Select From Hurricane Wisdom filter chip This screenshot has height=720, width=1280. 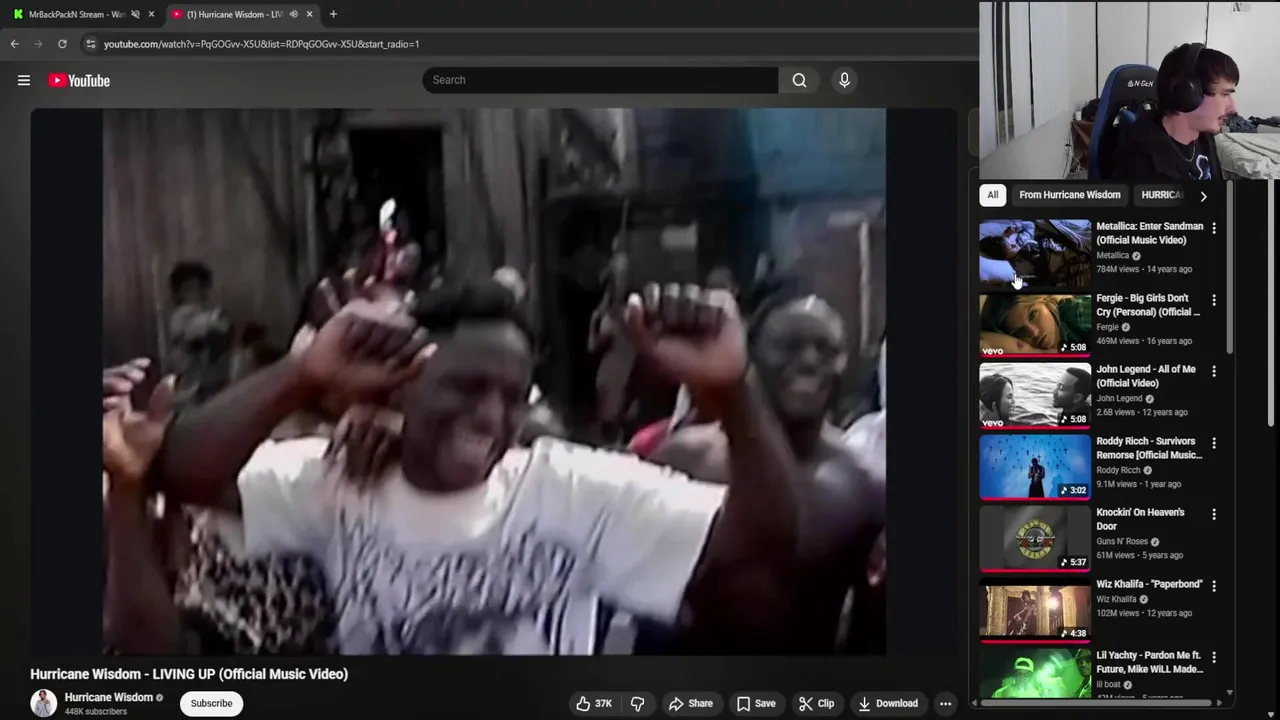(1070, 195)
